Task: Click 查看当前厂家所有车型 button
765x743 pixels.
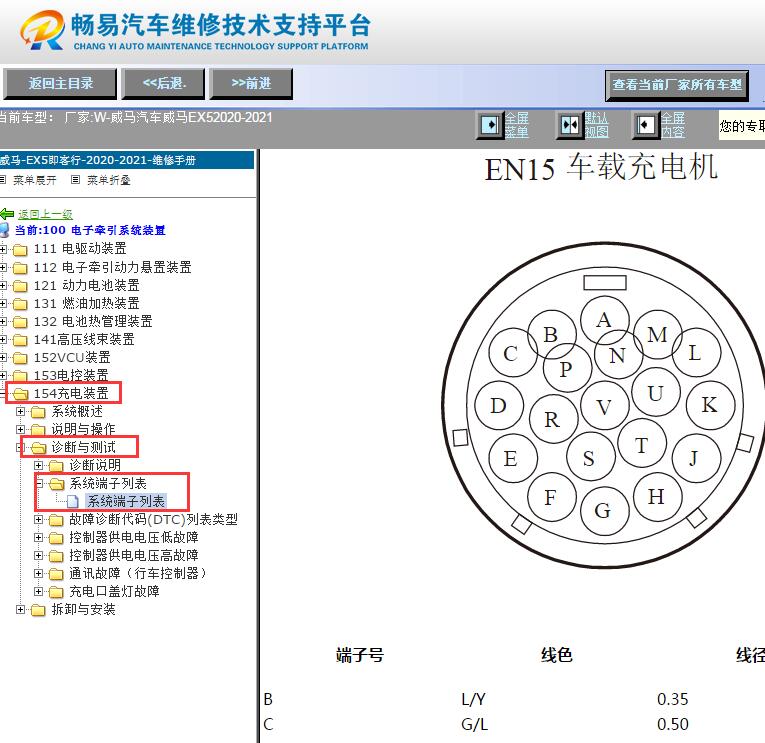Action: point(677,86)
